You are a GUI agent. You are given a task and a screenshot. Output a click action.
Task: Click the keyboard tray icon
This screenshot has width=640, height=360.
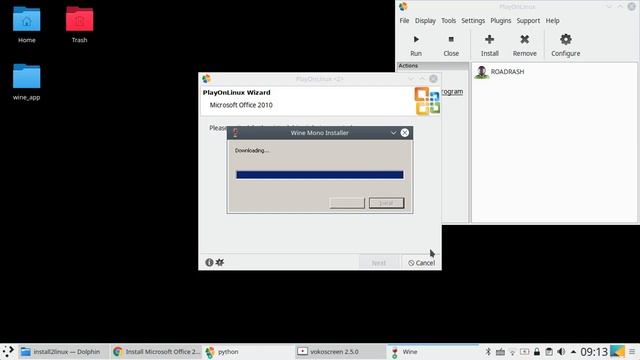(500, 351)
